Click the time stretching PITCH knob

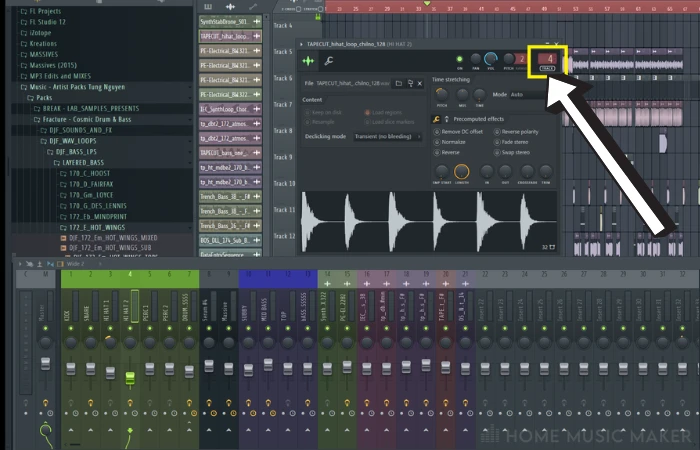coord(442,94)
